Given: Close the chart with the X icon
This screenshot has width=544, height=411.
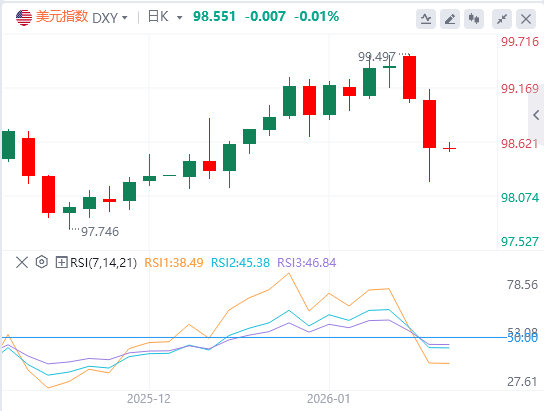Looking at the screenshot, I should pyautogui.click(x=526, y=18).
